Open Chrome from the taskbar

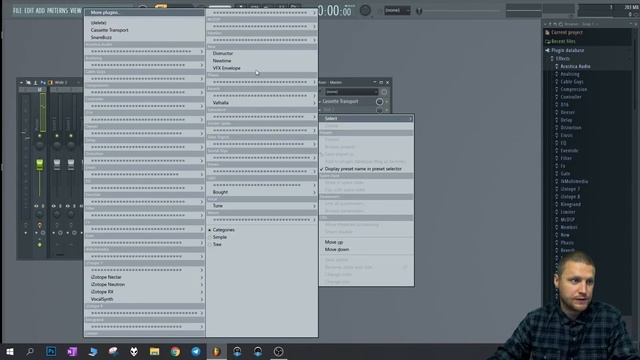point(175,351)
